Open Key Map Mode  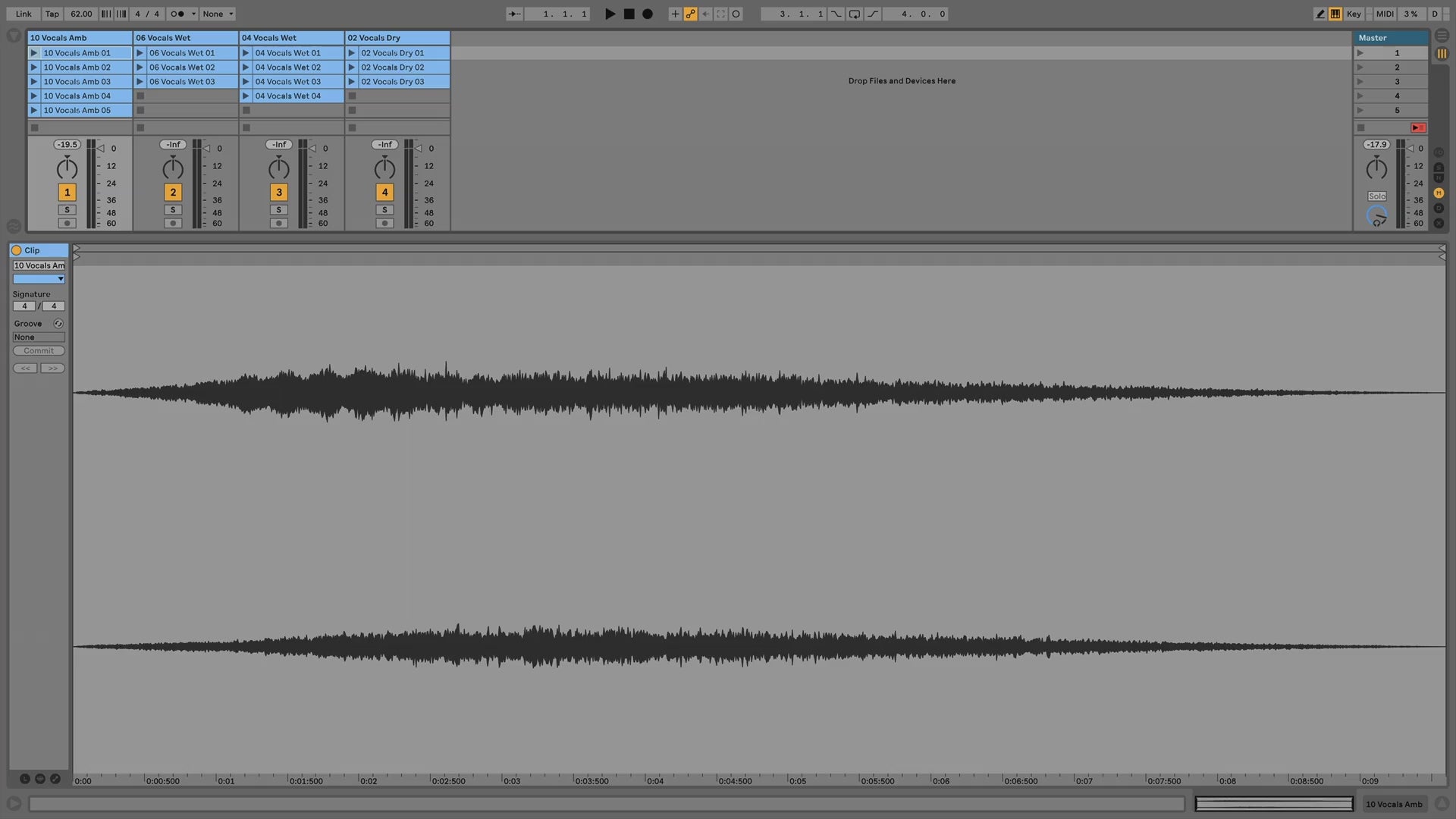click(x=1354, y=14)
